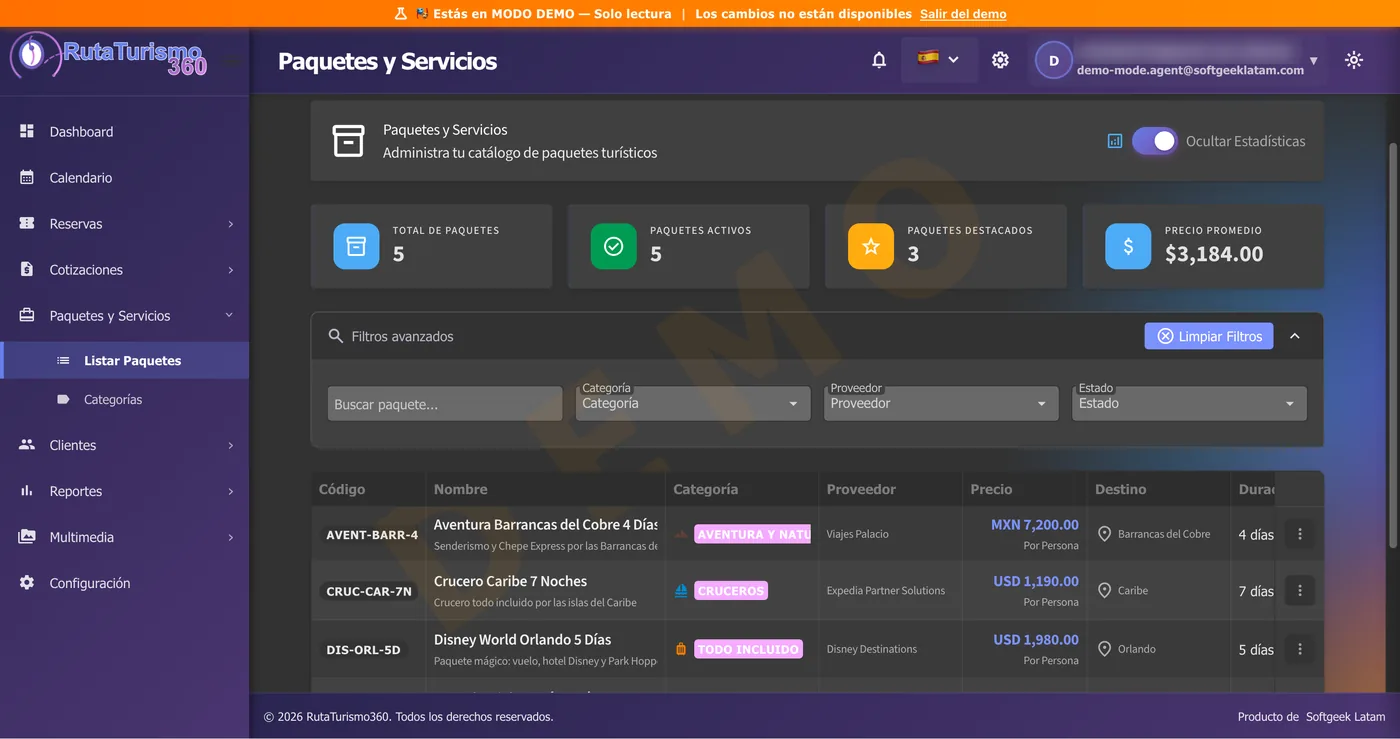This screenshot has height=739, width=1400.
Task: Open the Estado filter dropdown
Action: [x=1189, y=403]
